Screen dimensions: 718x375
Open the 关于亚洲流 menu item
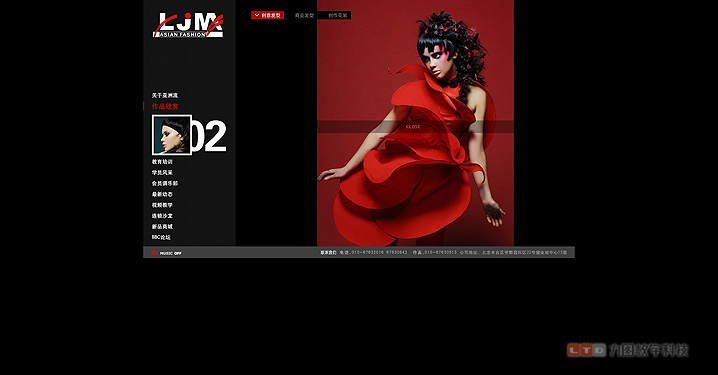pos(165,95)
